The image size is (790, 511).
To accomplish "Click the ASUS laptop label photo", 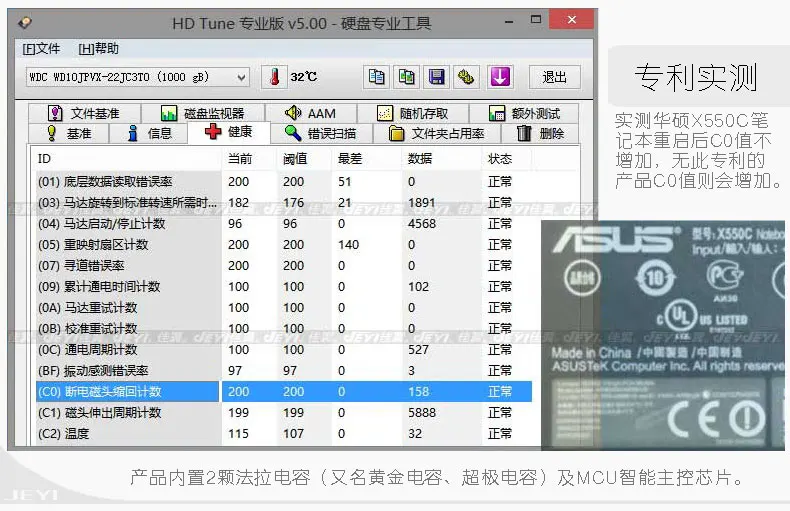I will [x=663, y=335].
